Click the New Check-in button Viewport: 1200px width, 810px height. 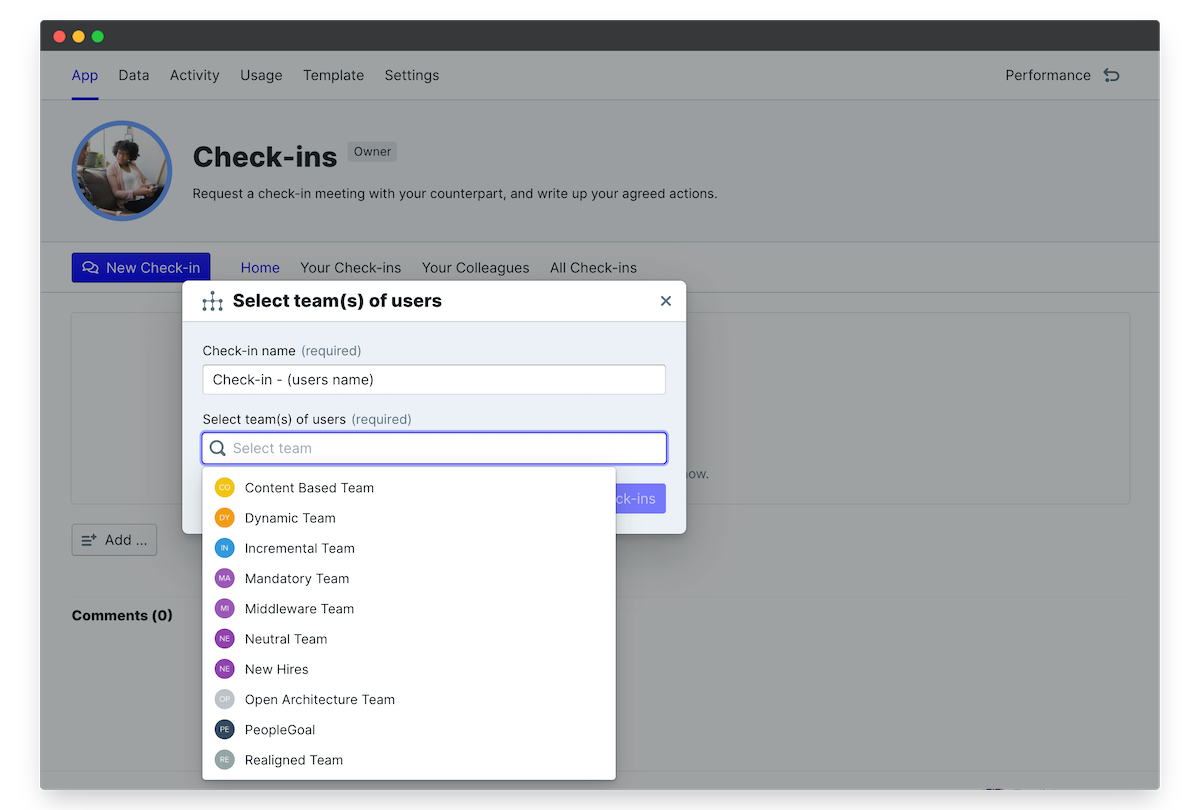tap(141, 268)
